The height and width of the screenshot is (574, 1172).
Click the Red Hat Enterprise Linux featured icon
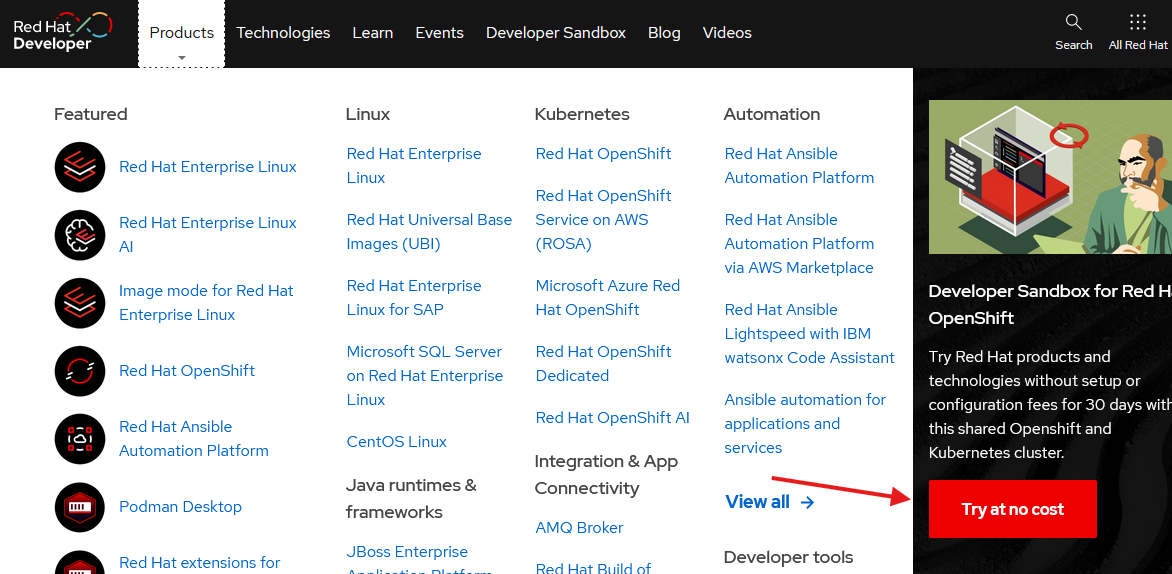80,167
